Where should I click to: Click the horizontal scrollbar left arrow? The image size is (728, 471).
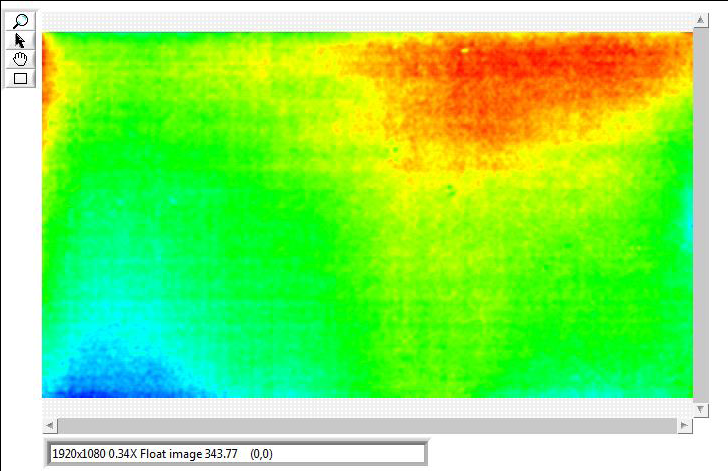(50, 425)
